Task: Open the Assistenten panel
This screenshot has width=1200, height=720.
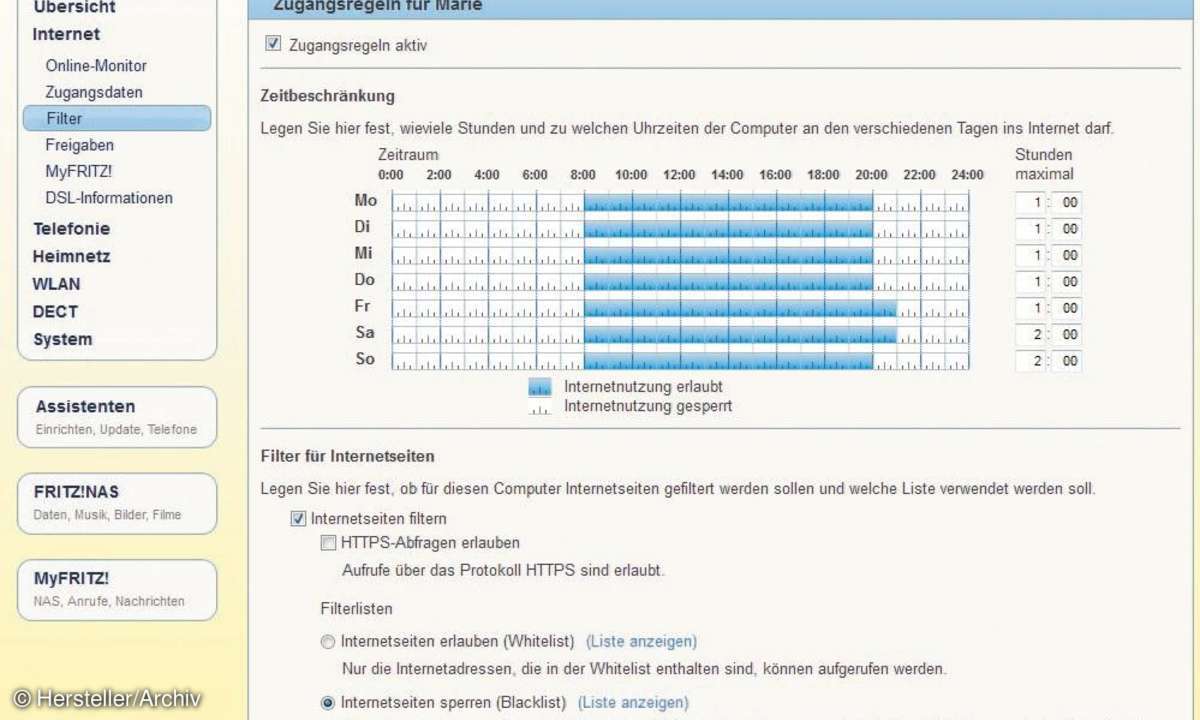Action: (x=117, y=417)
